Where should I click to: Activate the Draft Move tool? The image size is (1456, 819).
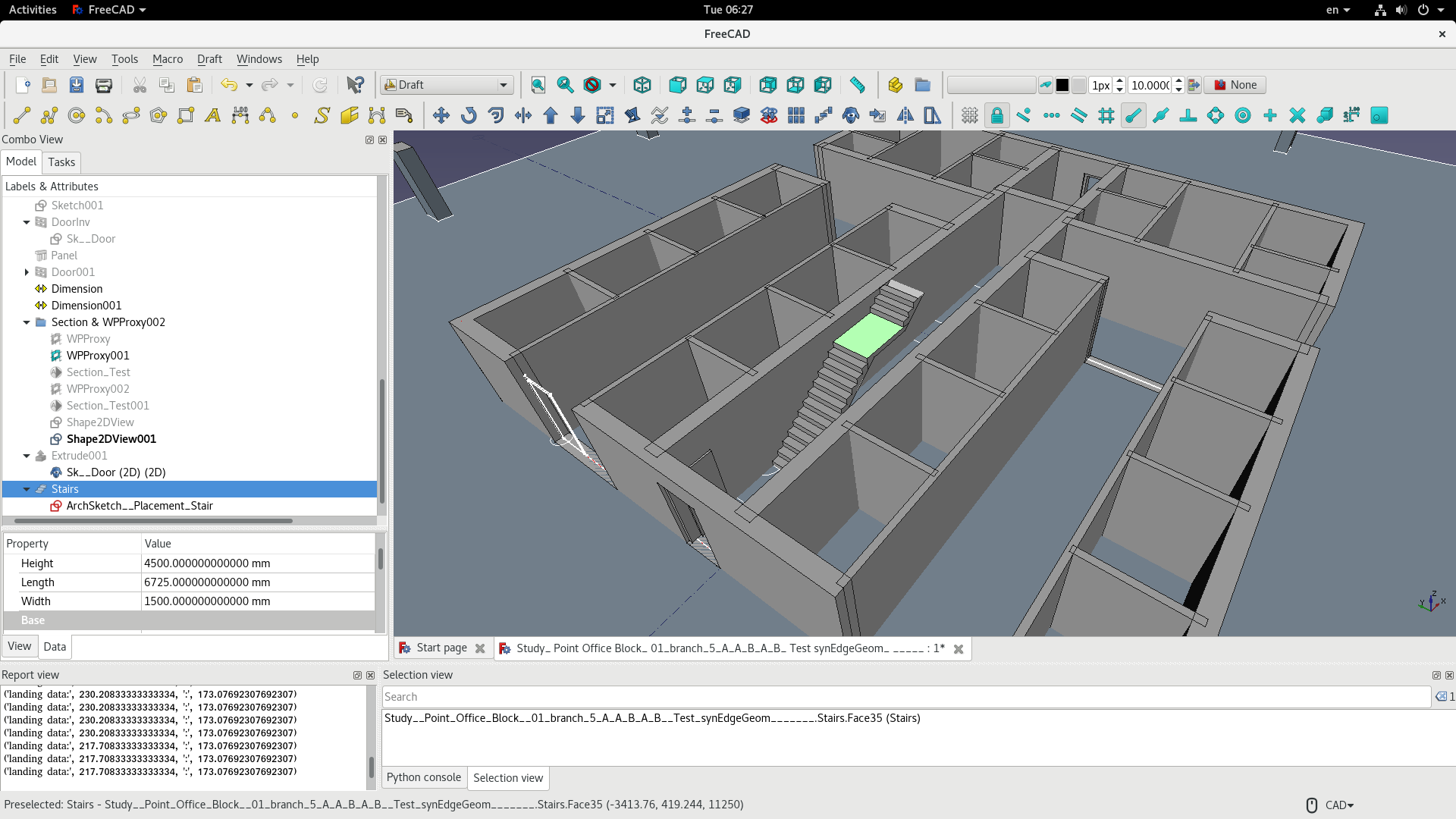441,115
